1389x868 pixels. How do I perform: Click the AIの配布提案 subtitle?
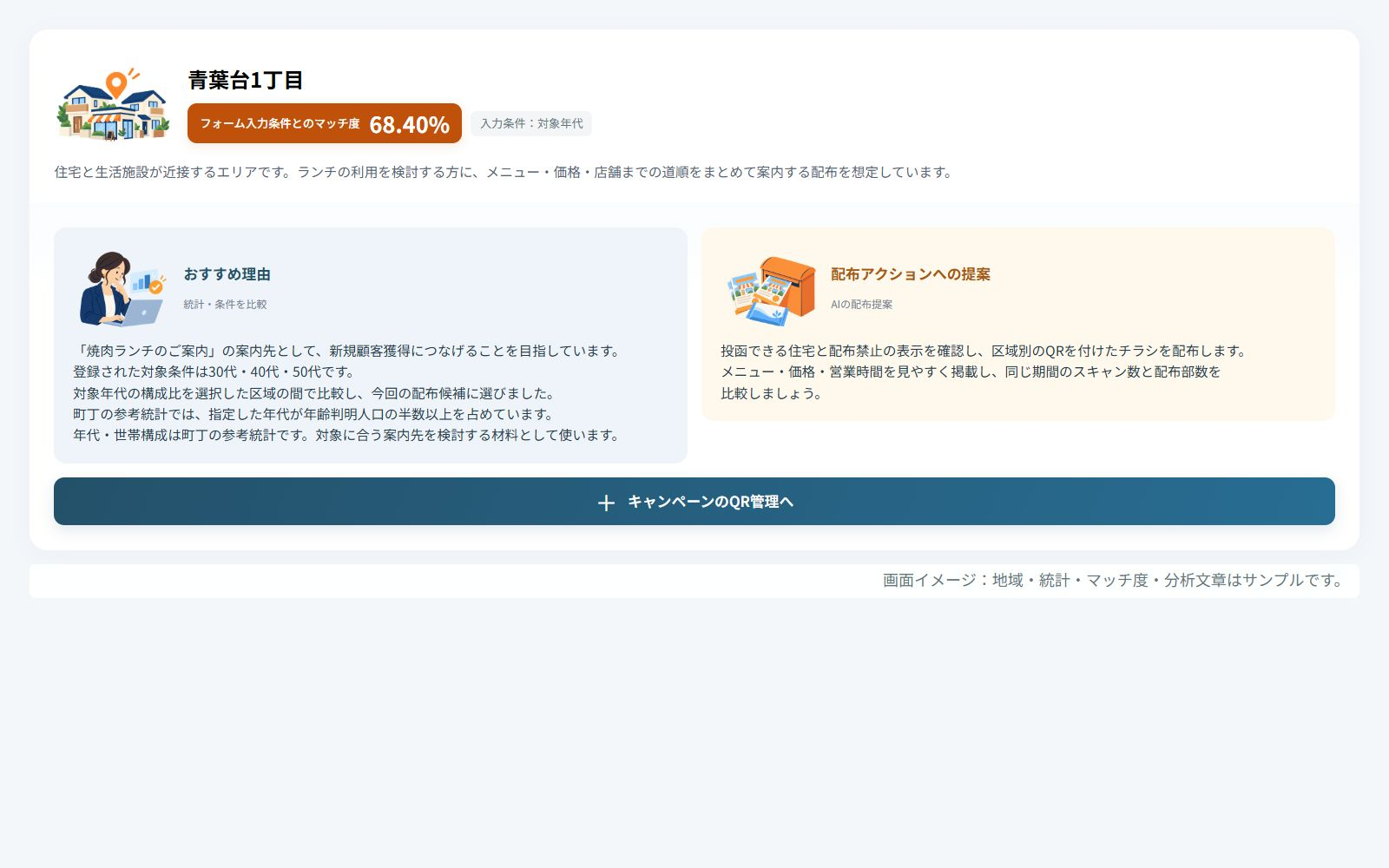coord(861,305)
